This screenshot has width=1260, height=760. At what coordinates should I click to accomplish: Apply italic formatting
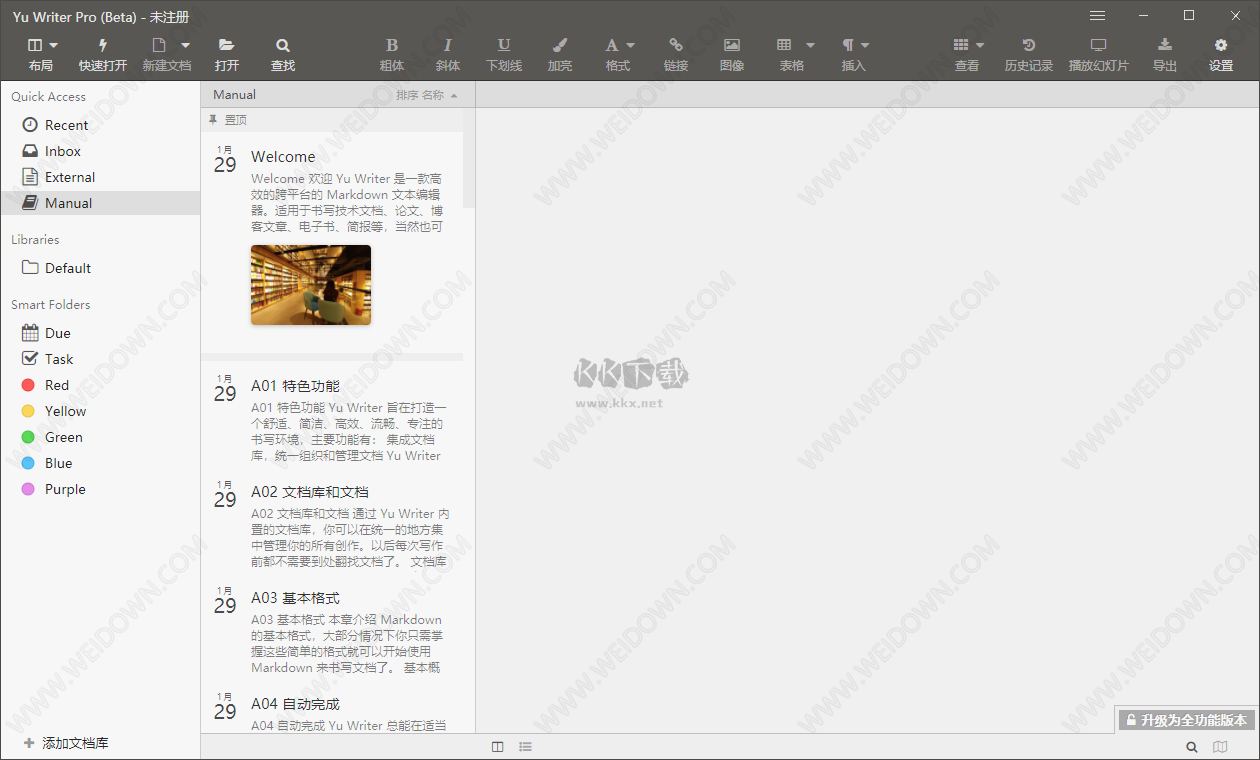click(x=447, y=53)
